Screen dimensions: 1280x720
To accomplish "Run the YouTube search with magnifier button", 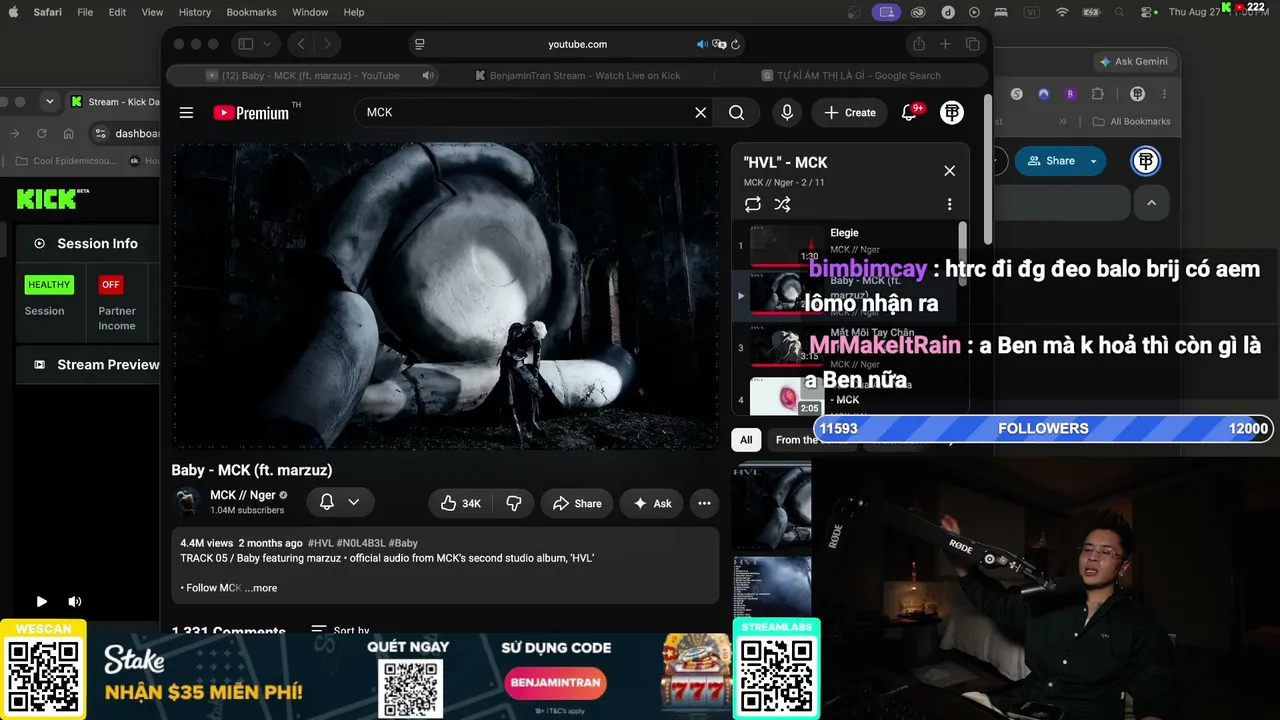I will (x=737, y=113).
